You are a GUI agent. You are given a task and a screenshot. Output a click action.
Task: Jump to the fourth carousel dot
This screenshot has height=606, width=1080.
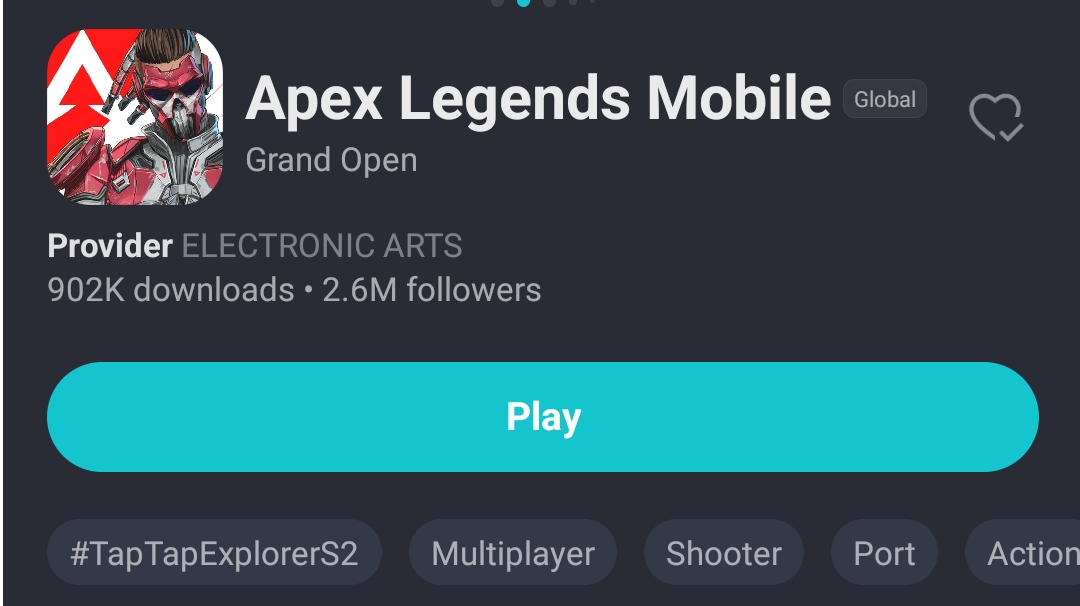[x=573, y=1]
